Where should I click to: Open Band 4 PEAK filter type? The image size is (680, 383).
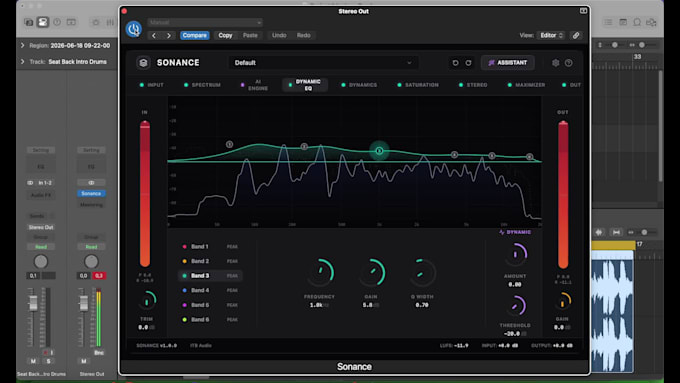pyautogui.click(x=232, y=290)
